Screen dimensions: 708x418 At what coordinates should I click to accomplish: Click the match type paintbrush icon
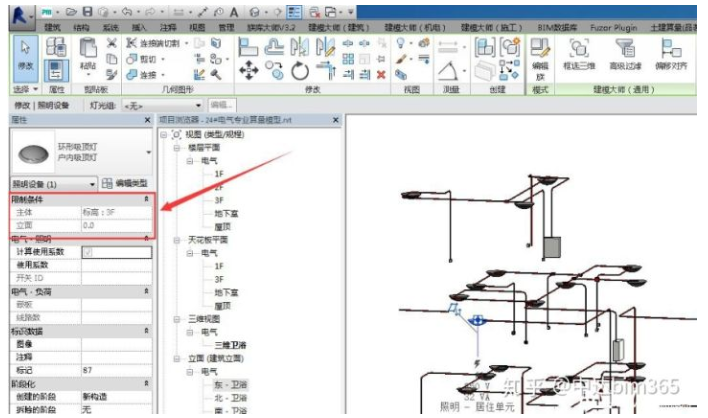[x=112, y=74]
